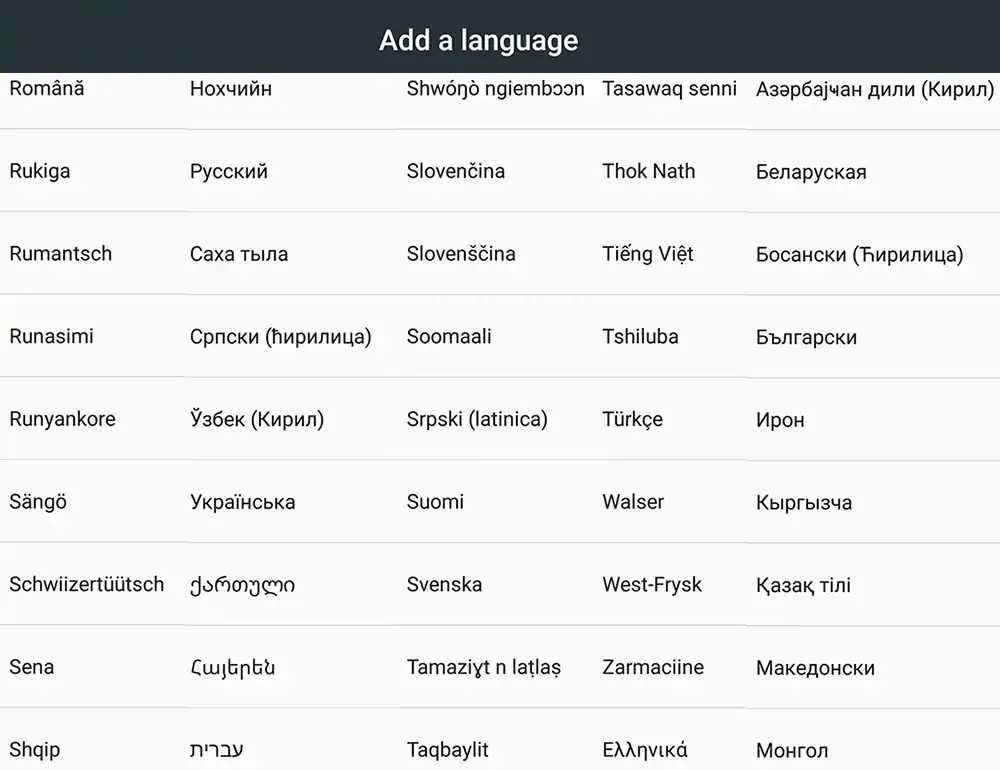Select Tiếng Việt language entry

tap(647, 254)
